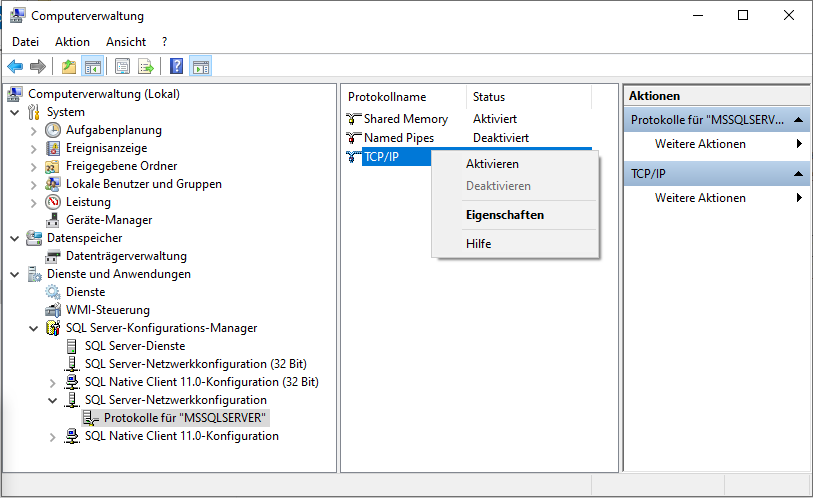Choose Eigenschaften from the context menu
813x498 pixels.
(x=504, y=215)
